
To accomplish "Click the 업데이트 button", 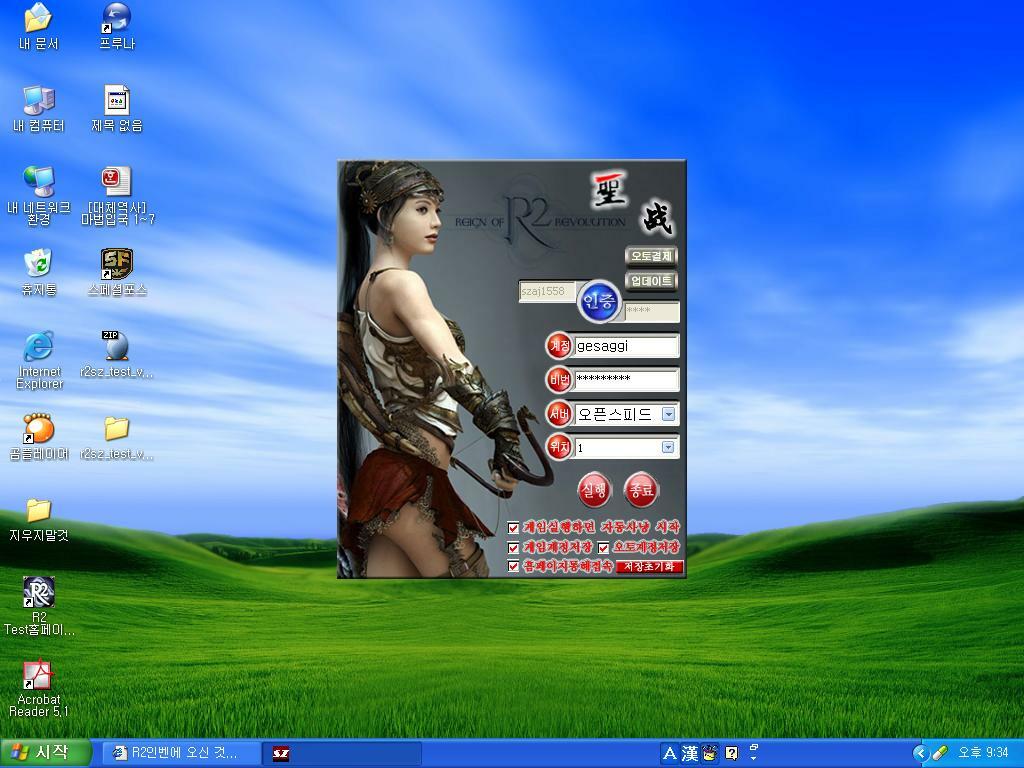I will point(651,281).
